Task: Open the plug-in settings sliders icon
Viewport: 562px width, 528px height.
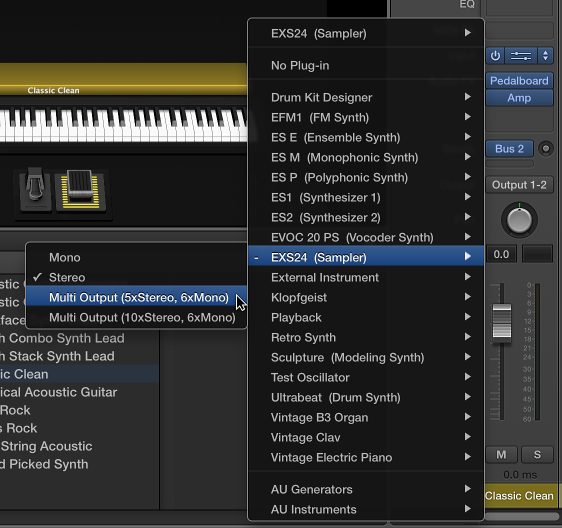Action: pyautogui.click(x=521, y=56)
